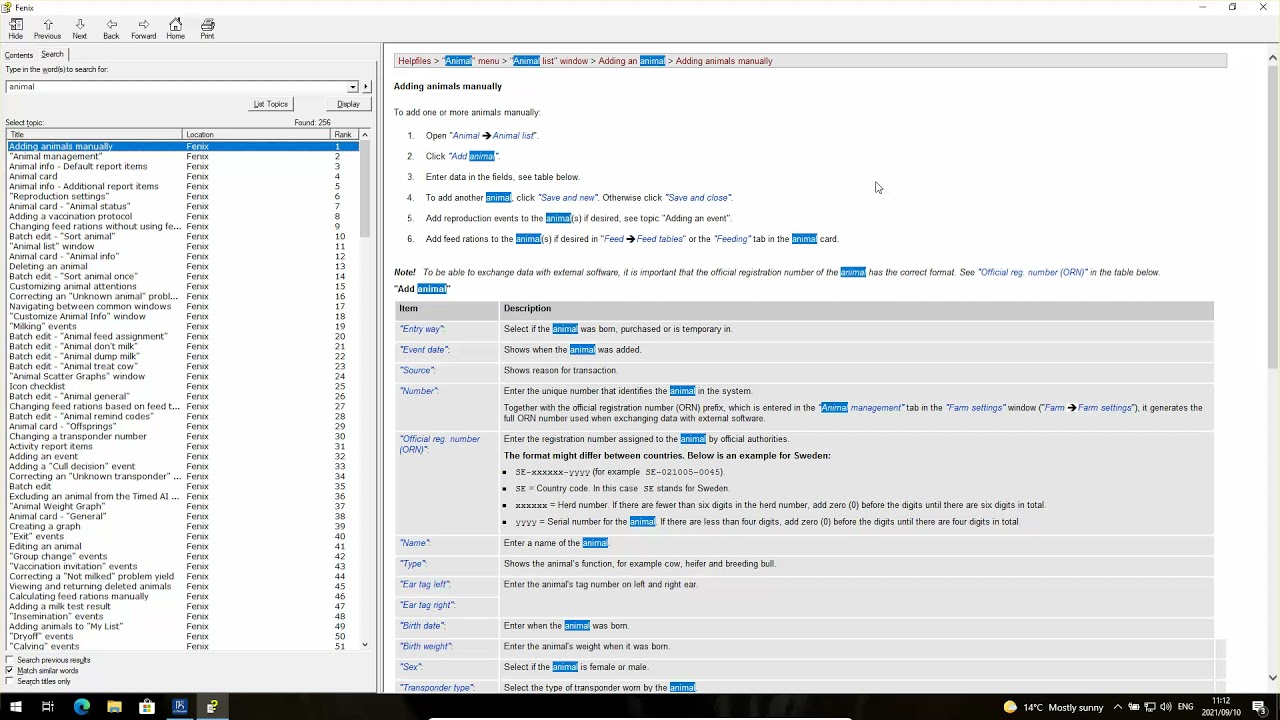Open the "Official reg. number (ORN)" note link

click(1032, 272)
